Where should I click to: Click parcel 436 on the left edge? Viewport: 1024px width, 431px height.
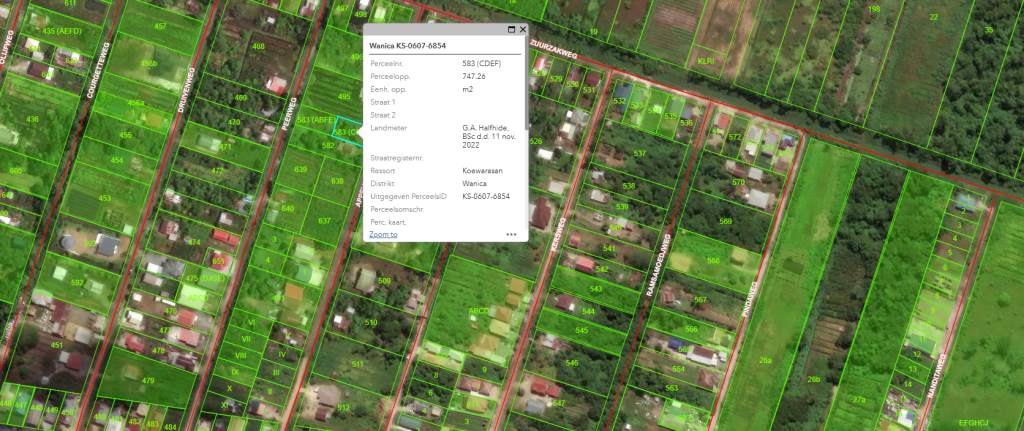coord(32,119)
